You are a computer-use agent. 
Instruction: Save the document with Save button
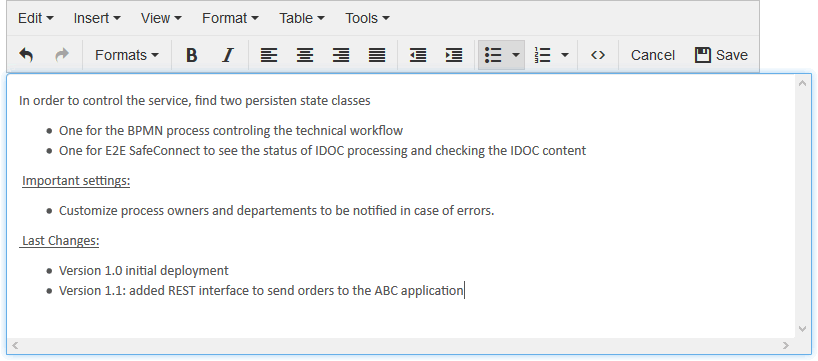click(x=721, y=55)
